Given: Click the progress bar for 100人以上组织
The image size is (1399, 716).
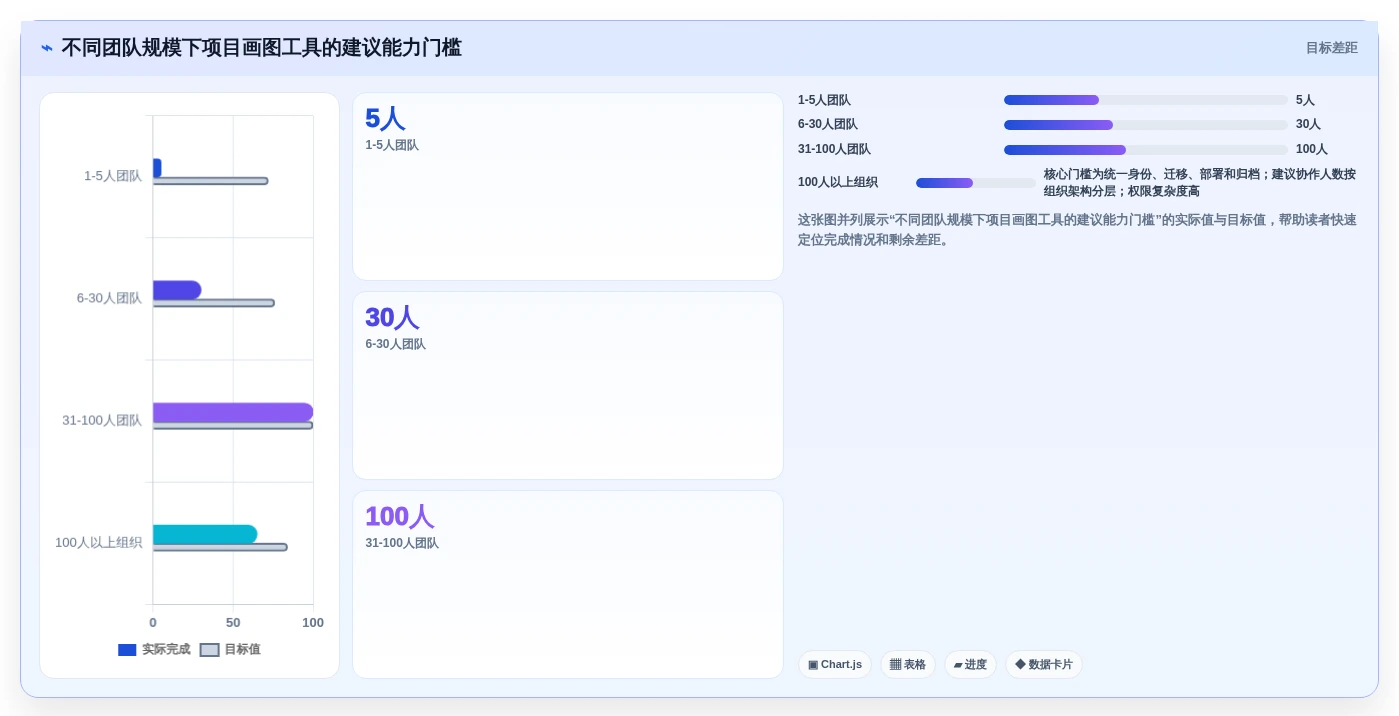Looking at the screenshot, I should coord(975,183).
